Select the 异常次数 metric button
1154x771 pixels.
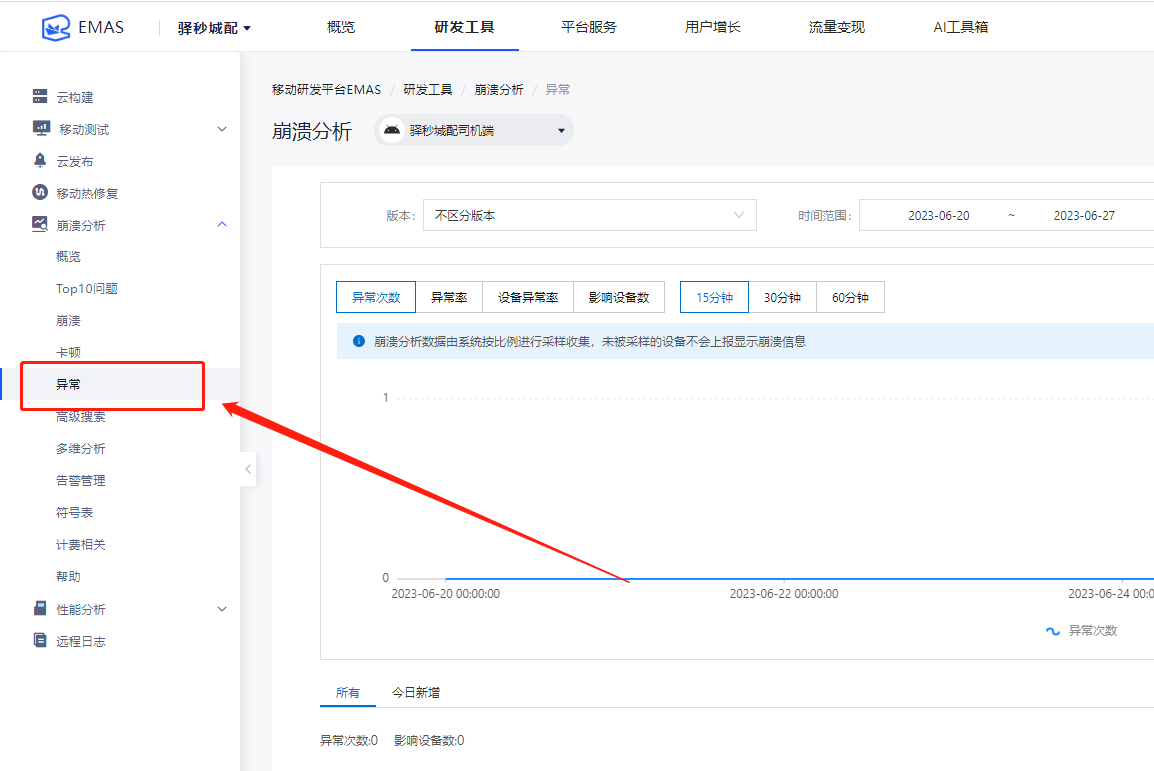coord(376,297)
